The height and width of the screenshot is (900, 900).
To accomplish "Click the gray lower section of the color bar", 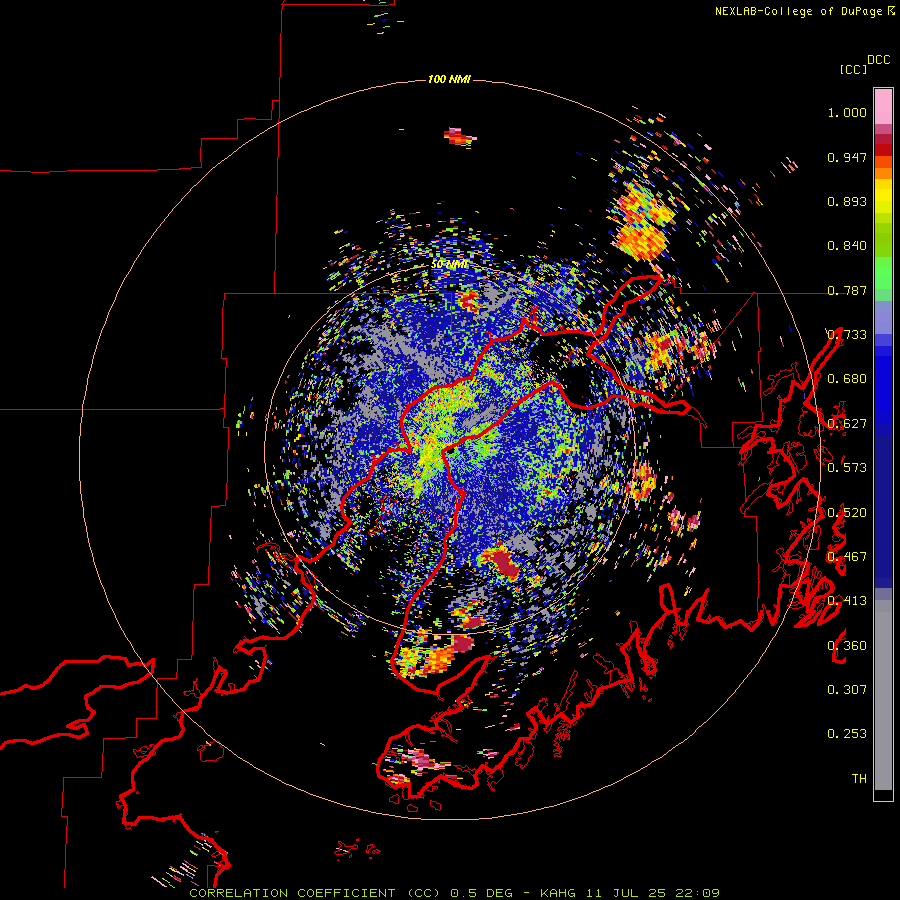I will (x=883, y=695).
